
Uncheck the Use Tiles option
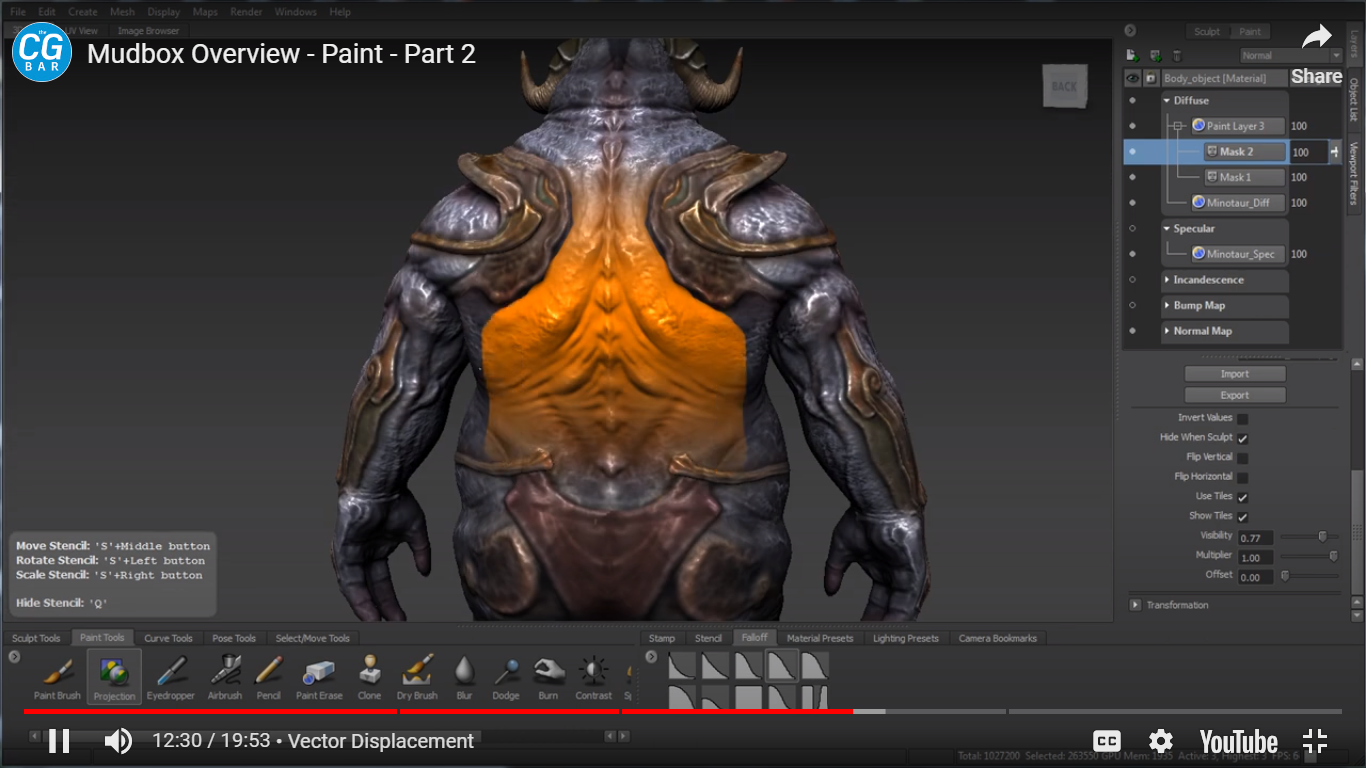pos(1242,497)
